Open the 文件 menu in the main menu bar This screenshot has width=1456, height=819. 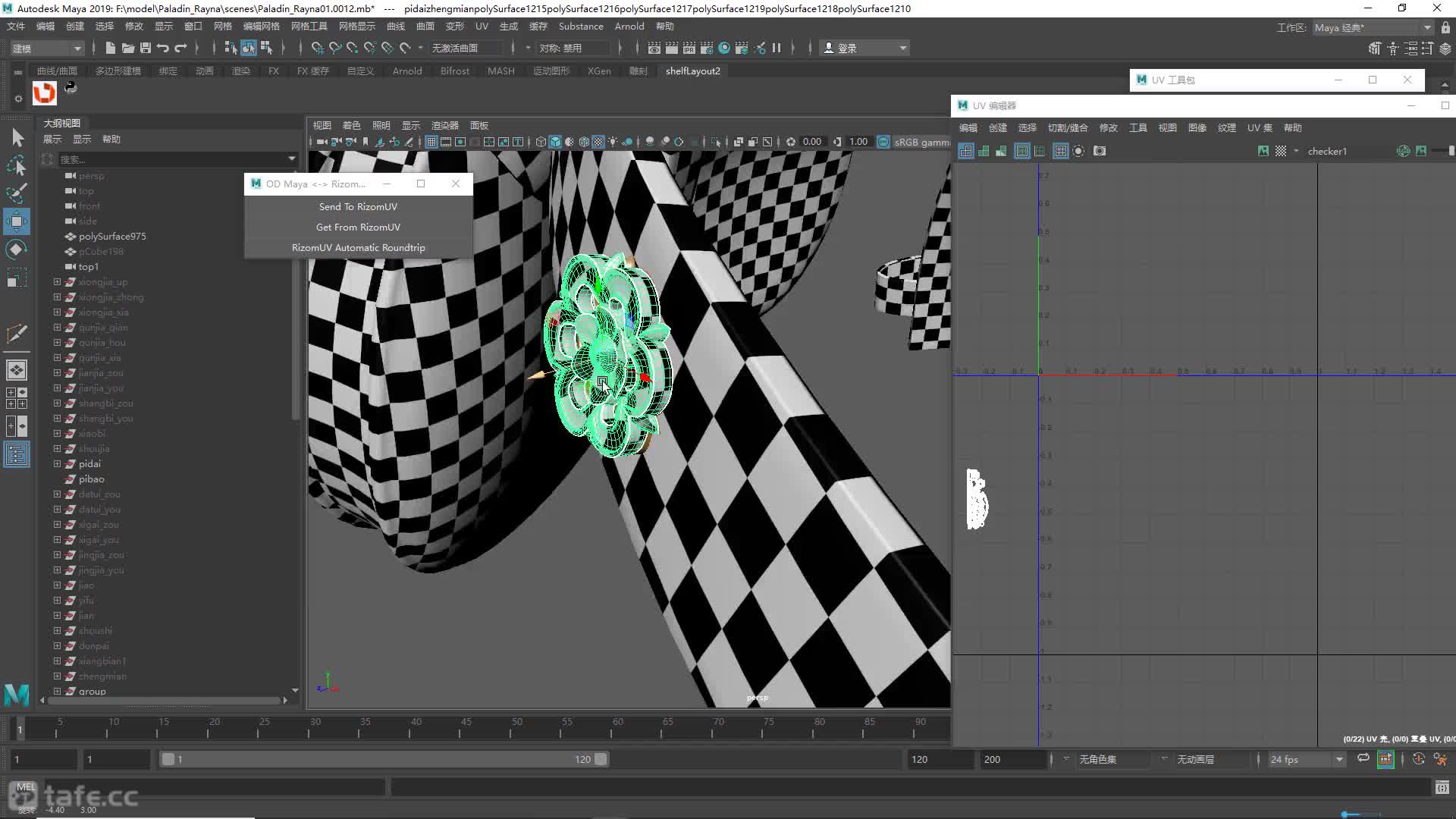pos(16,26)
